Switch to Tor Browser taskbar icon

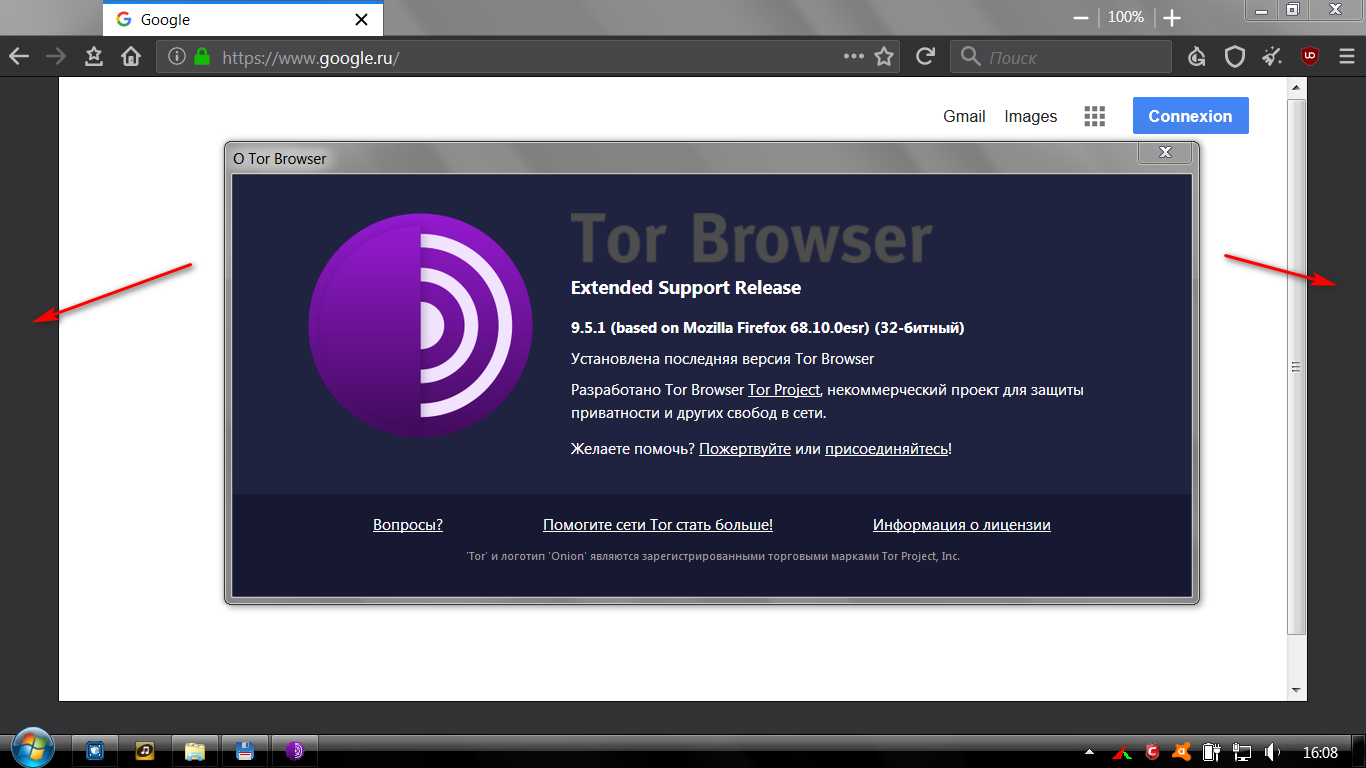click(295, 750)
